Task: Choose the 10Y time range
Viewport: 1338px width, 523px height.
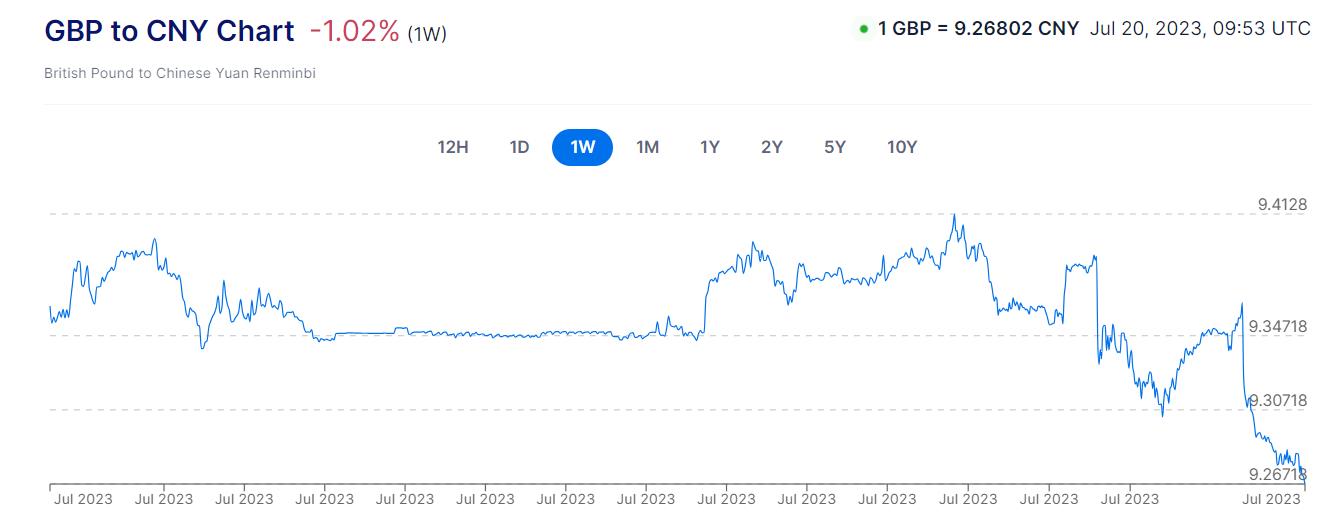Action: tap(902, 147)
